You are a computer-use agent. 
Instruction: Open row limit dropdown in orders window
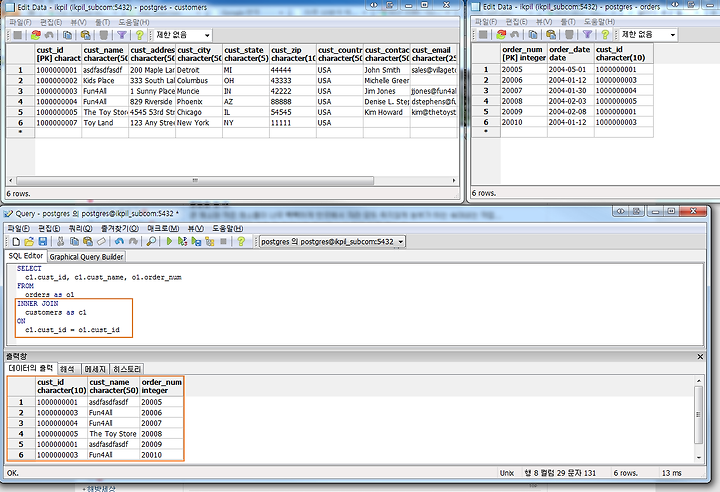[673, 34]
